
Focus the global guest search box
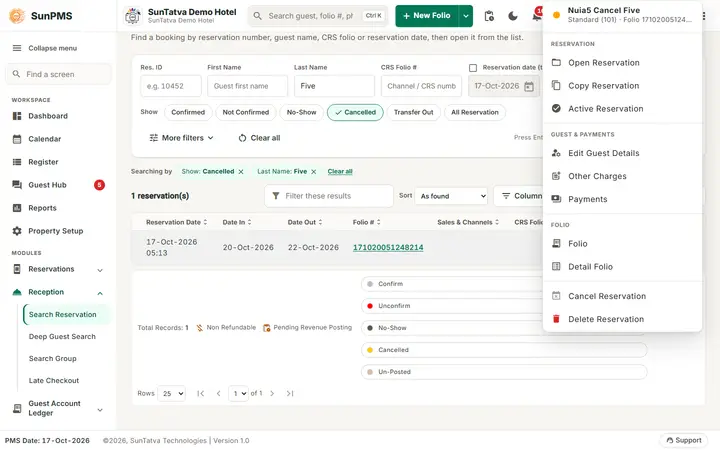tap(319, 16)
